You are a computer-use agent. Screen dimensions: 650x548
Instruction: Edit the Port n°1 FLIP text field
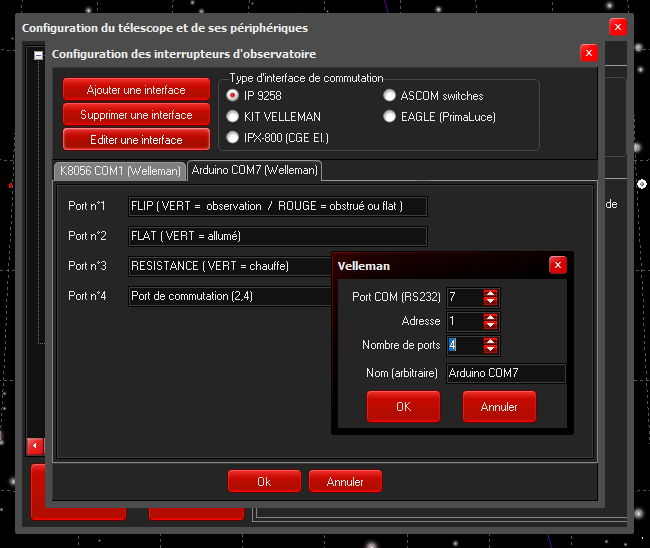[278, 206]
